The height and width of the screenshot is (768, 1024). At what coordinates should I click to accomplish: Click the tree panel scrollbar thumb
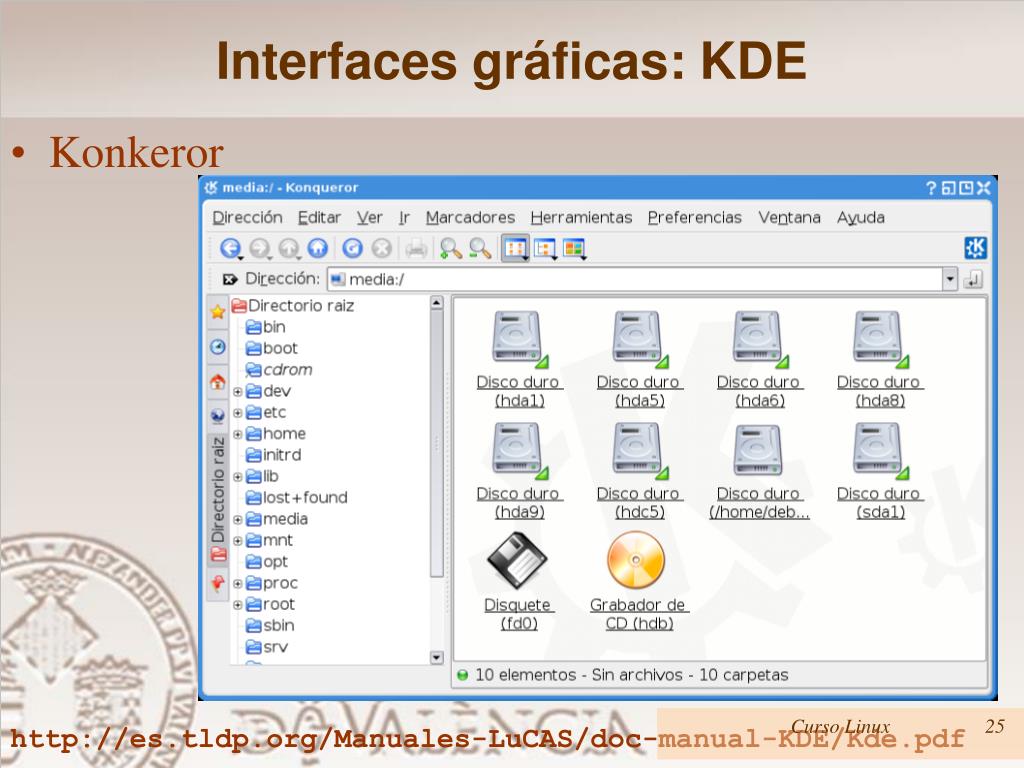coord(437,444)
